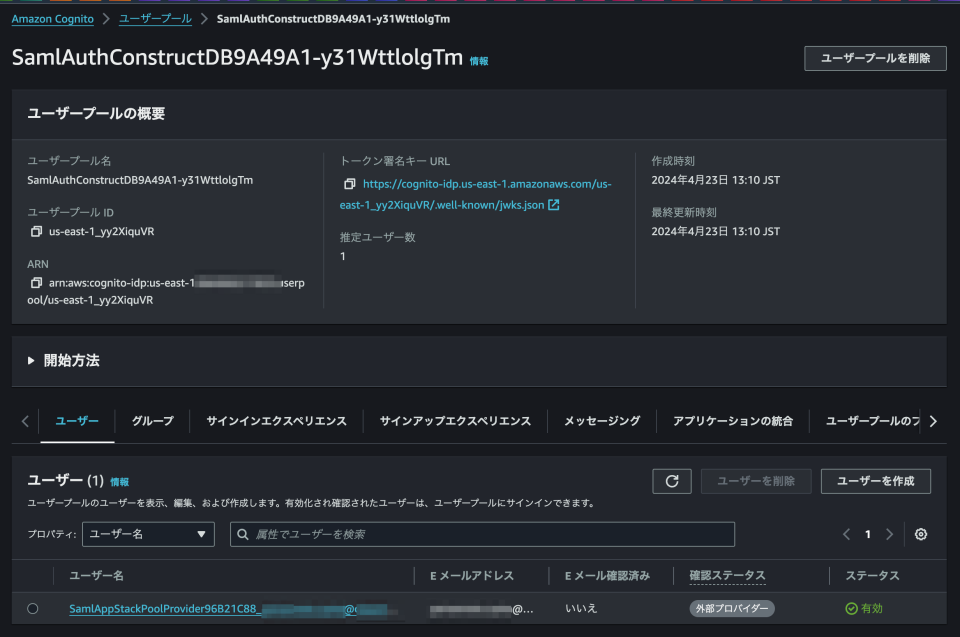This screenshot has height=637, width=960.
Task: Click the user search input field
Action: [x=482, y=534]
